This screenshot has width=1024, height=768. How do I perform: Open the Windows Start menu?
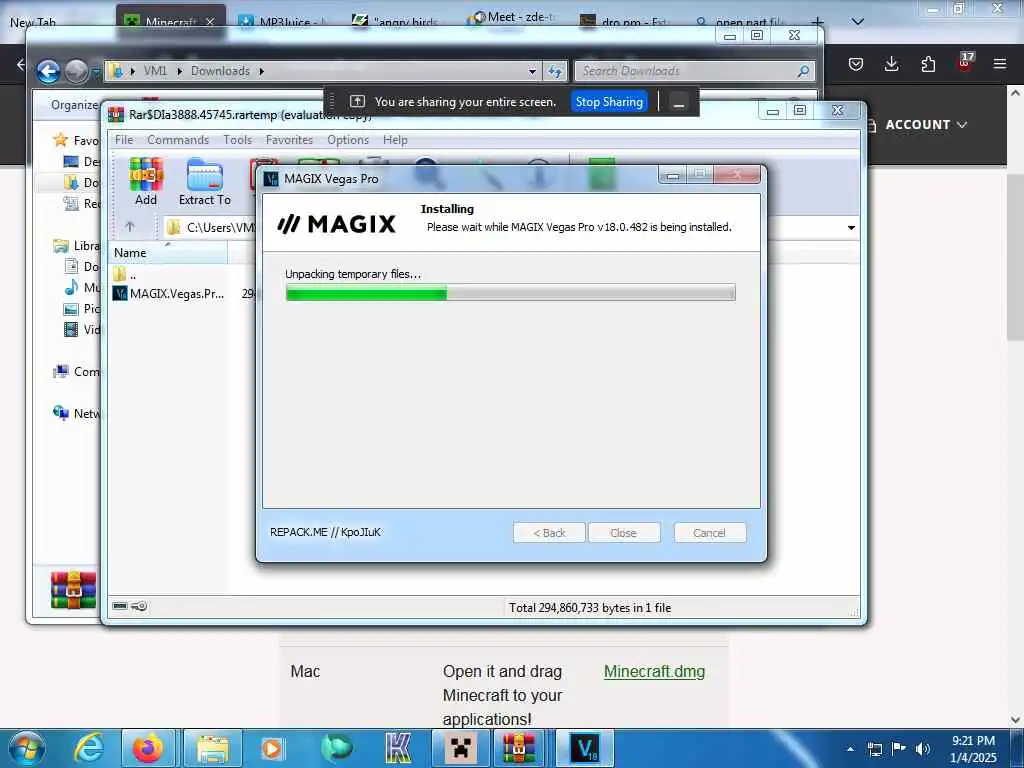click(x=26, y=748)
